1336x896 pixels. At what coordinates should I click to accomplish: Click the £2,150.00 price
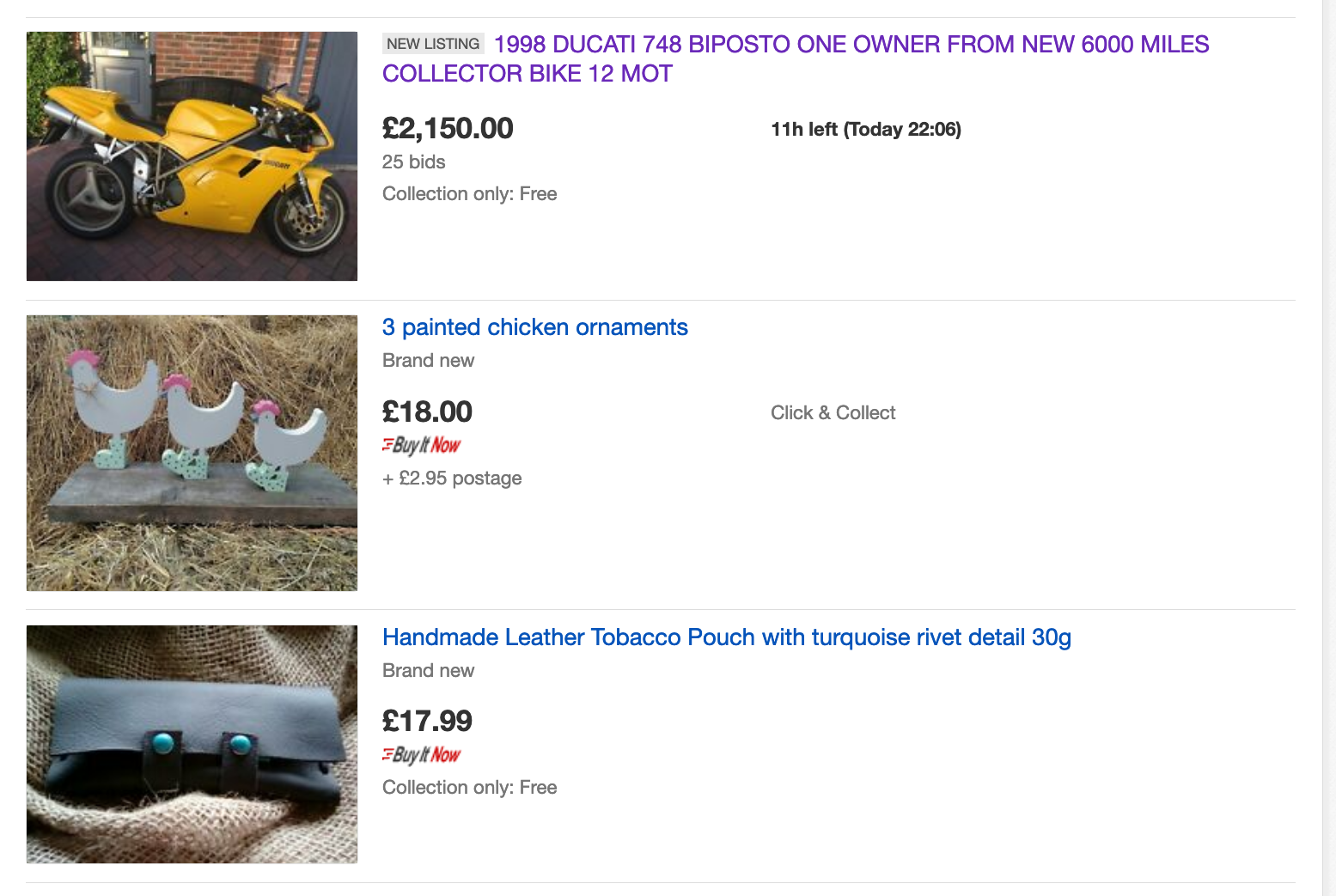[x=448, y=129]
